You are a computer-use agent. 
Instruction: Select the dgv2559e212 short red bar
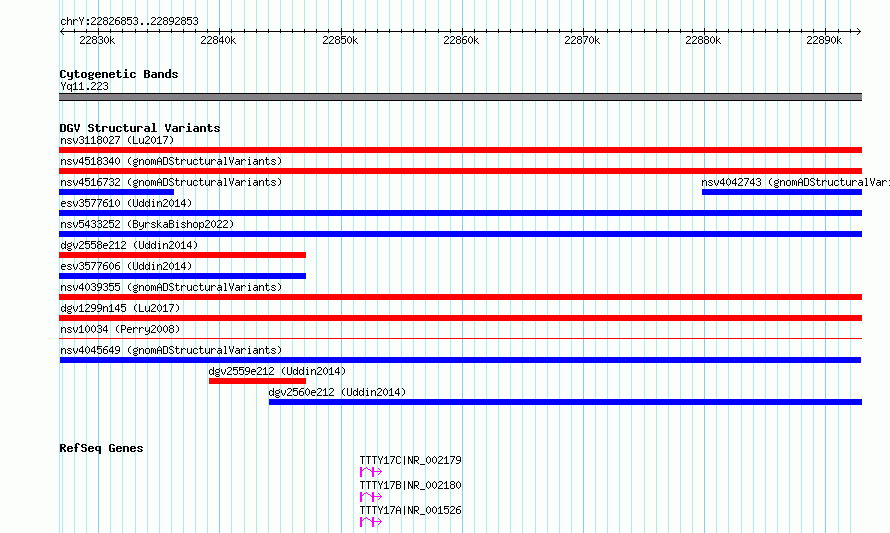pos(257,381)
